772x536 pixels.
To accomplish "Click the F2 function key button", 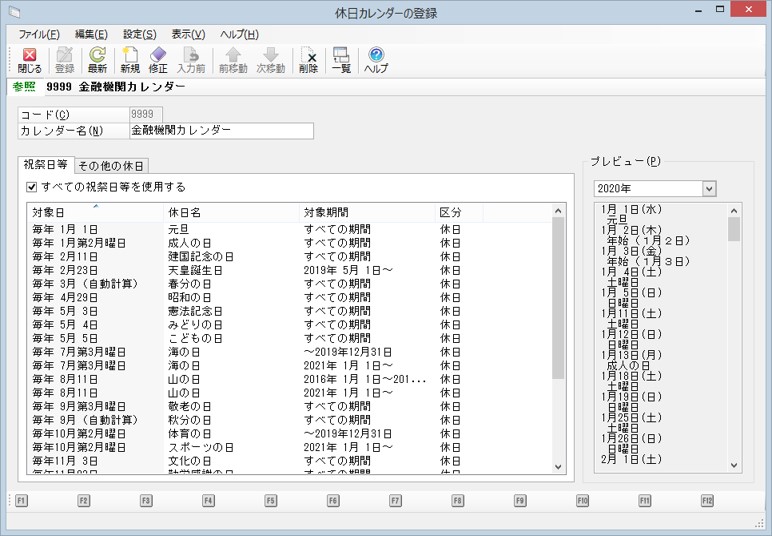I will click(x=83, y=501).
